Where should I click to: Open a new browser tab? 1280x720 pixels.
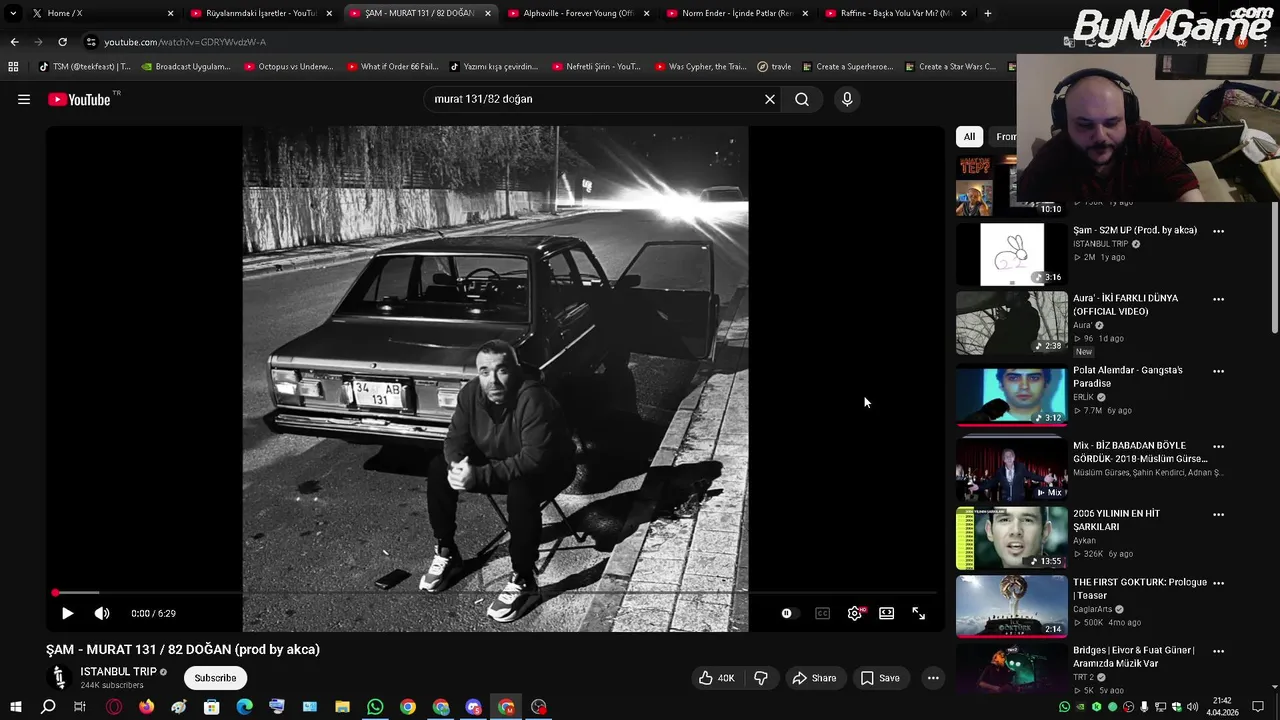(988, 13)
